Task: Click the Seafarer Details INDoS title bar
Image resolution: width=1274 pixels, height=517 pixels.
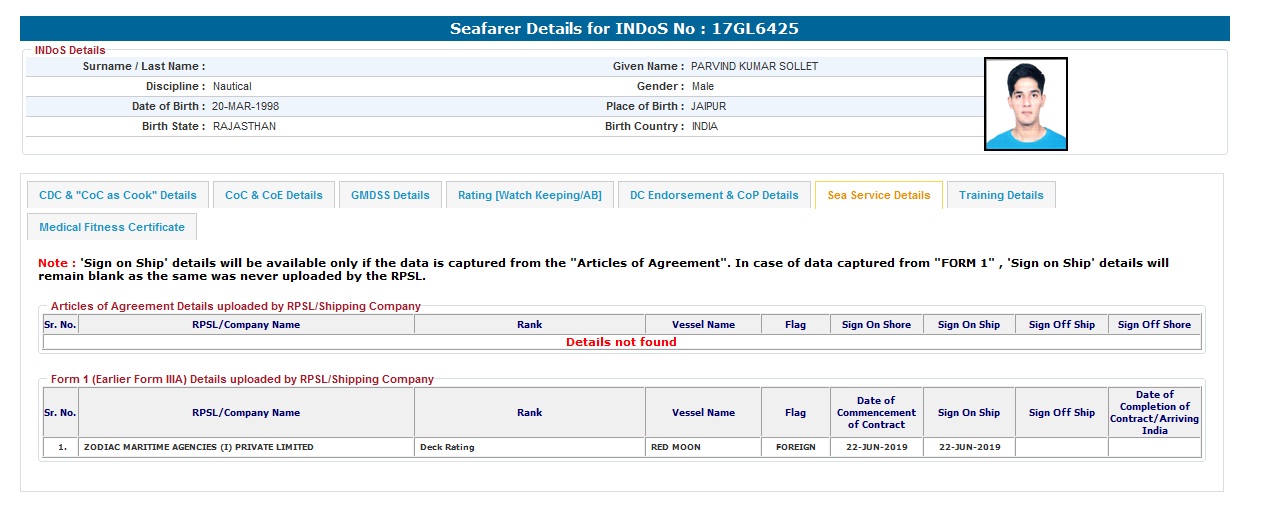Action: [624, 29]
